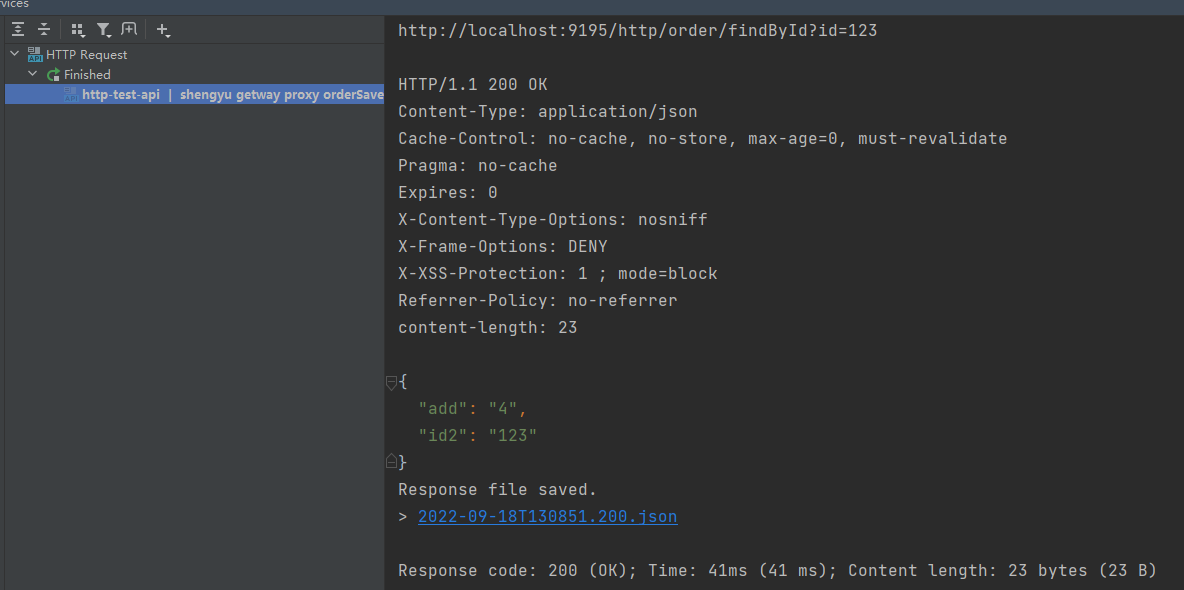Click the Finished rerun status icon
Viewport: 1184px width, 590px height.
point(54,75)
